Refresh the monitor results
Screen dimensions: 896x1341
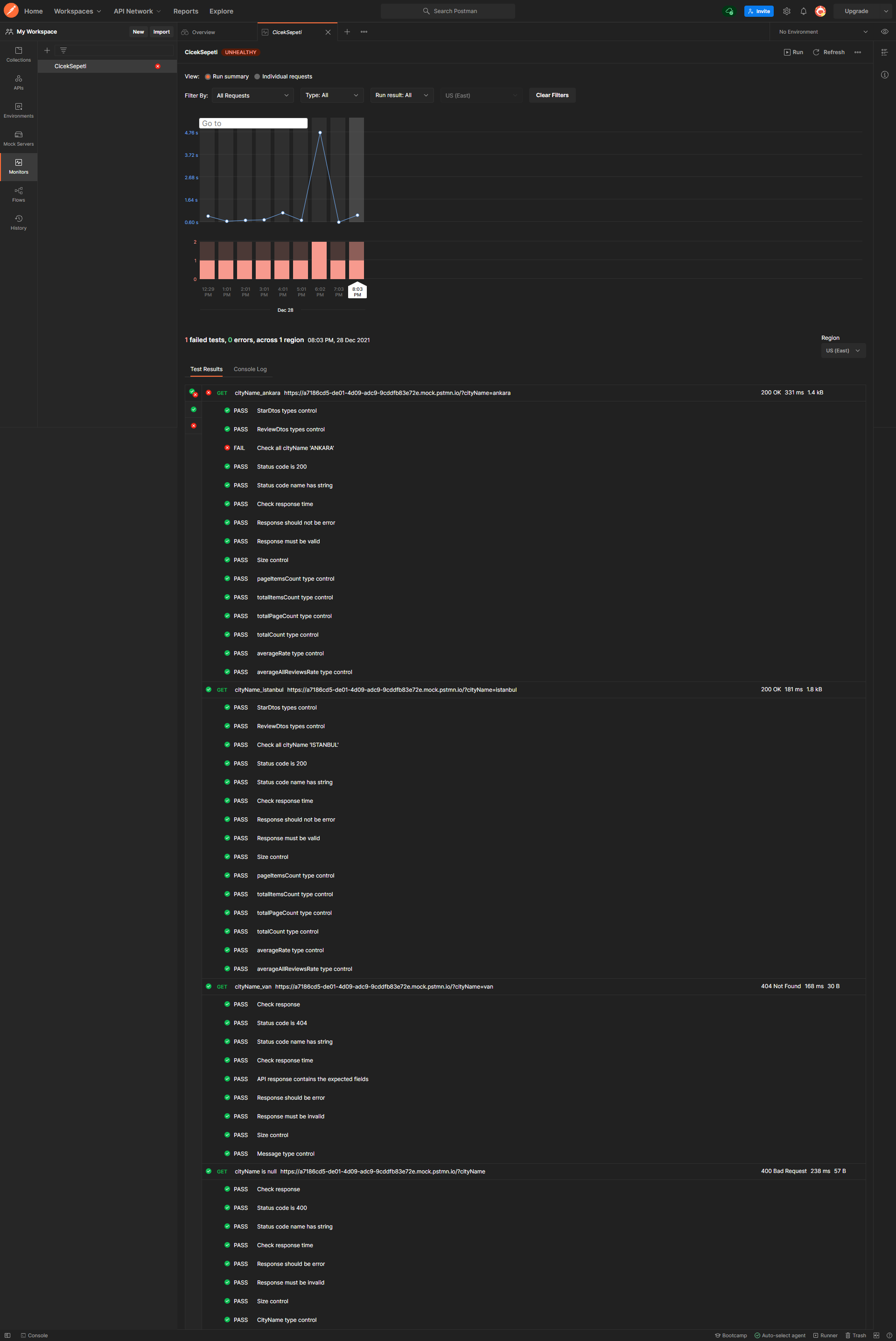pos(829,52)
